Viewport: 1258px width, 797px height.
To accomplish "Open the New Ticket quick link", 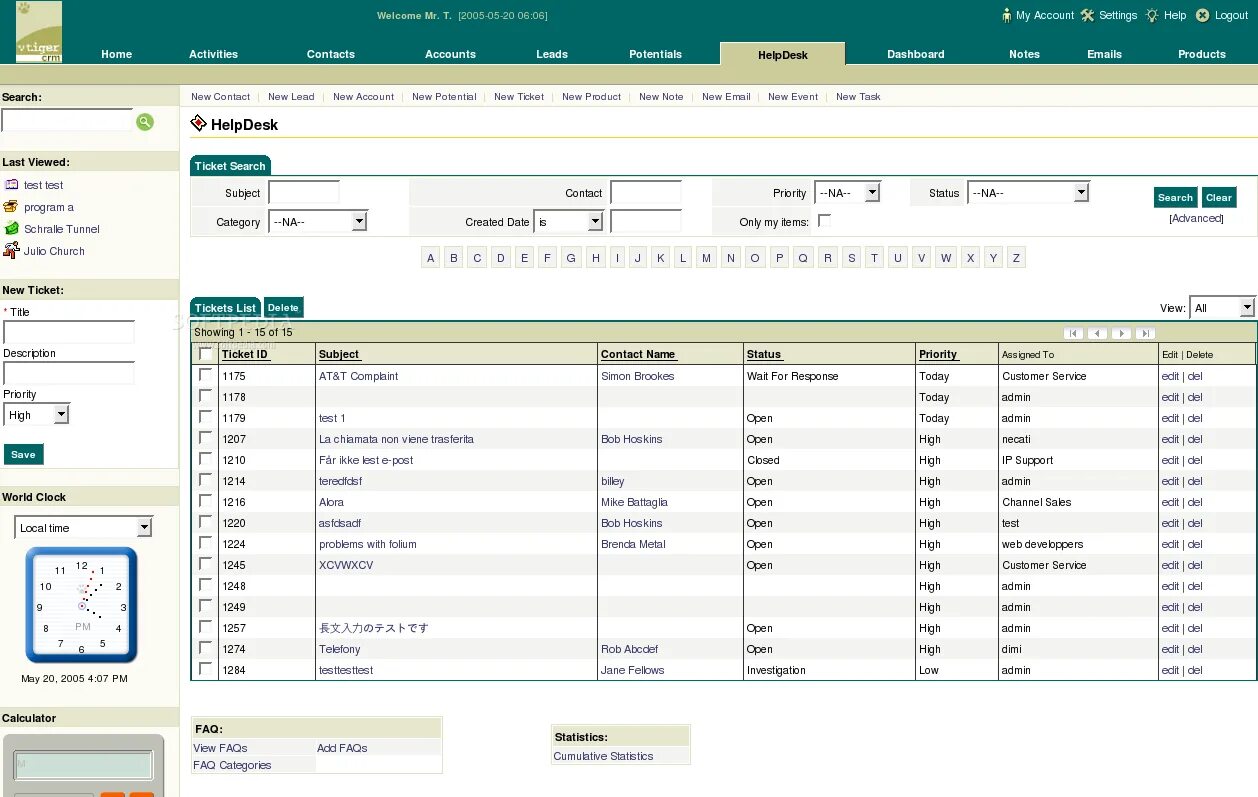I will pyautogui.click(x=519, y=97).
